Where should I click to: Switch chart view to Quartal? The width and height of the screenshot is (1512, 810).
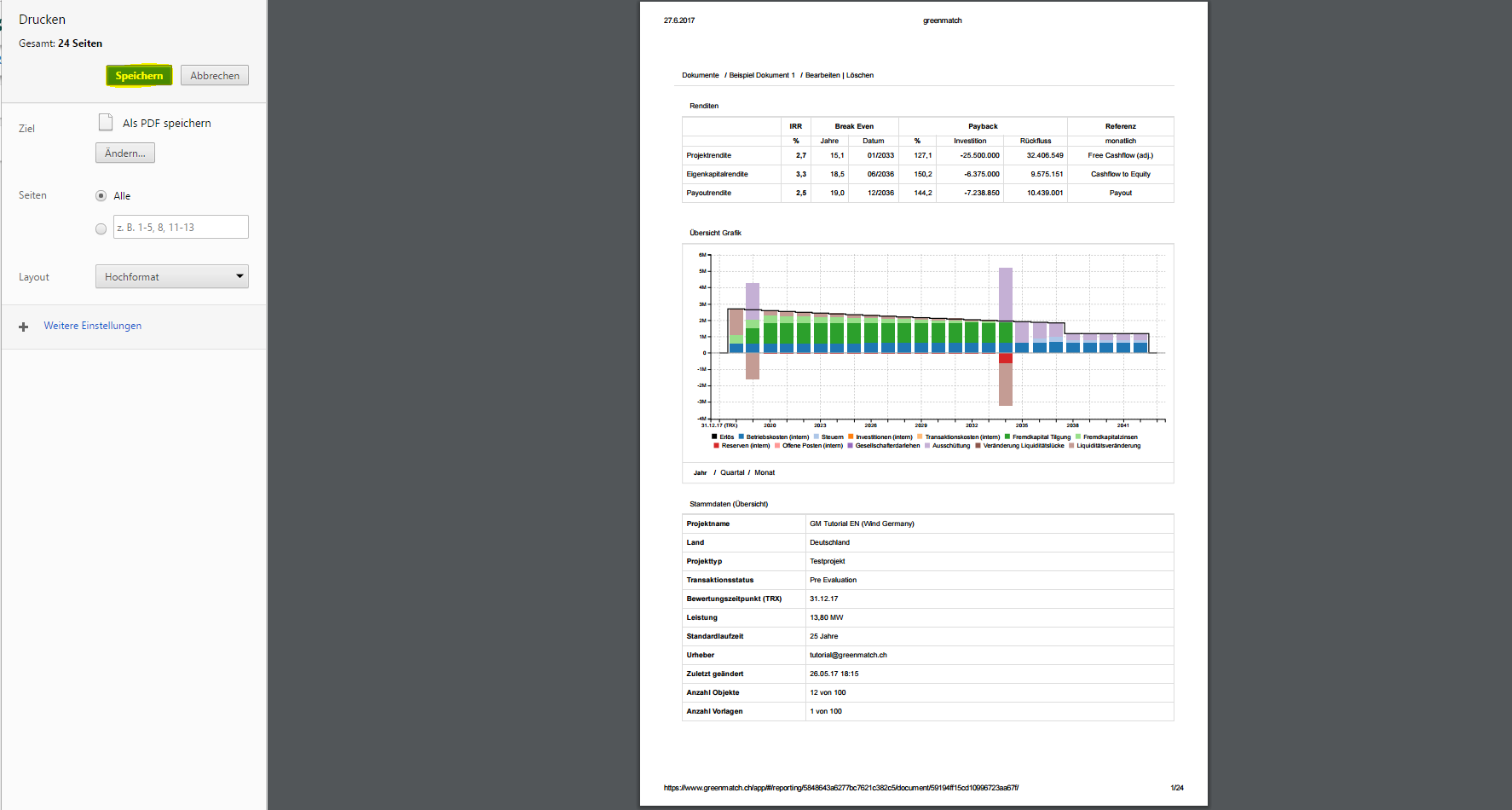pyautogui.click(x=732, y=472)
